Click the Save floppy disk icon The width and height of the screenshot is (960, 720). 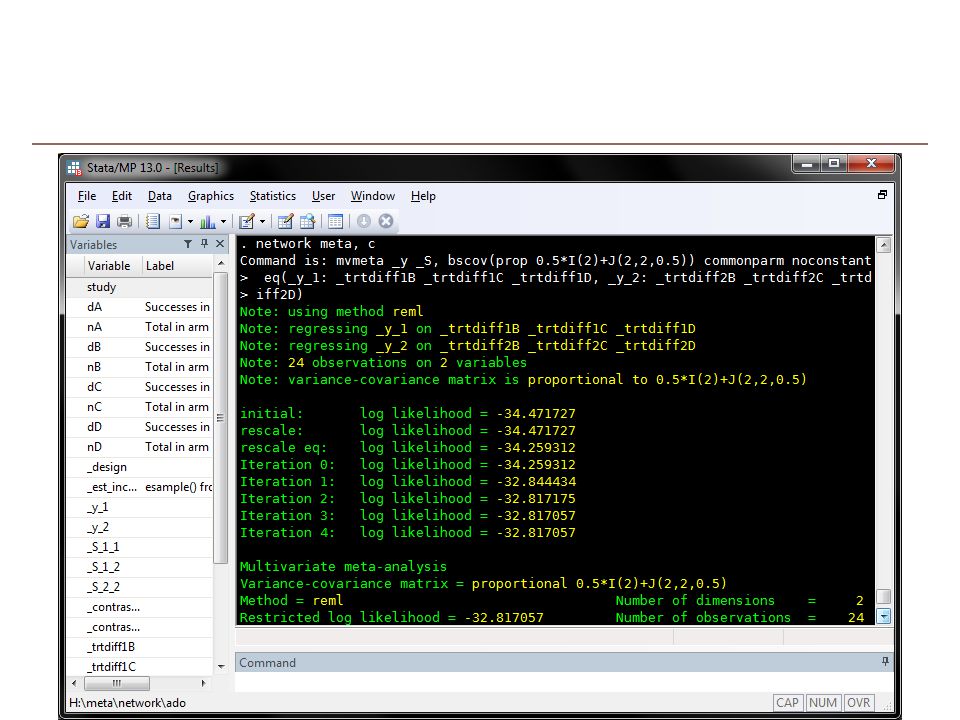pos(103,222)
